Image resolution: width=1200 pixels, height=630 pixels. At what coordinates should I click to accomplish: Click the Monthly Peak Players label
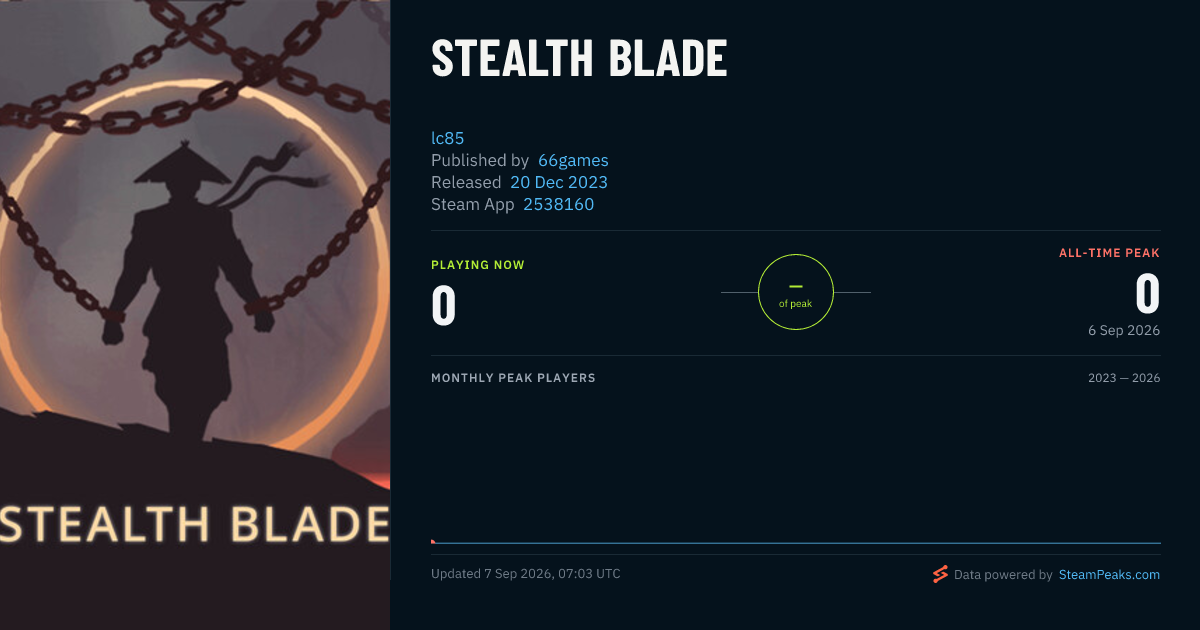coord(513,378)
